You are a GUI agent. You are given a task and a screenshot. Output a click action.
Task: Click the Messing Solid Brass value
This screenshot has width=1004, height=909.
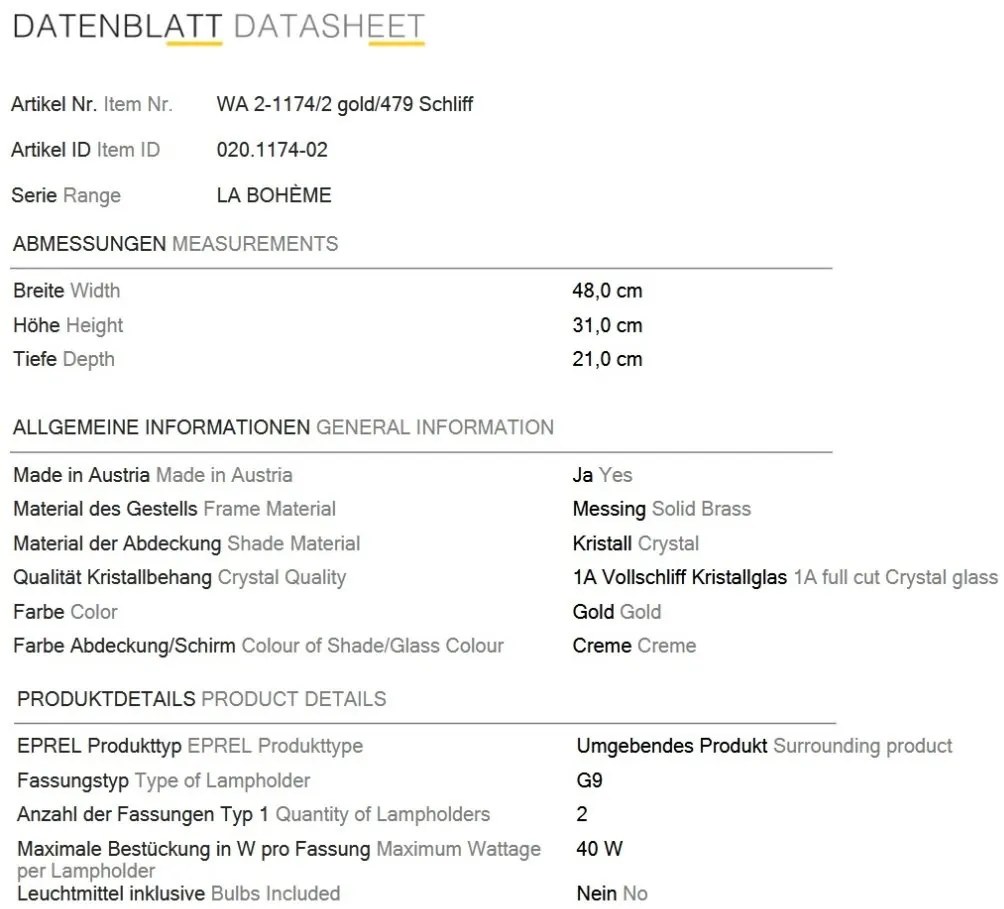point(661,509)
